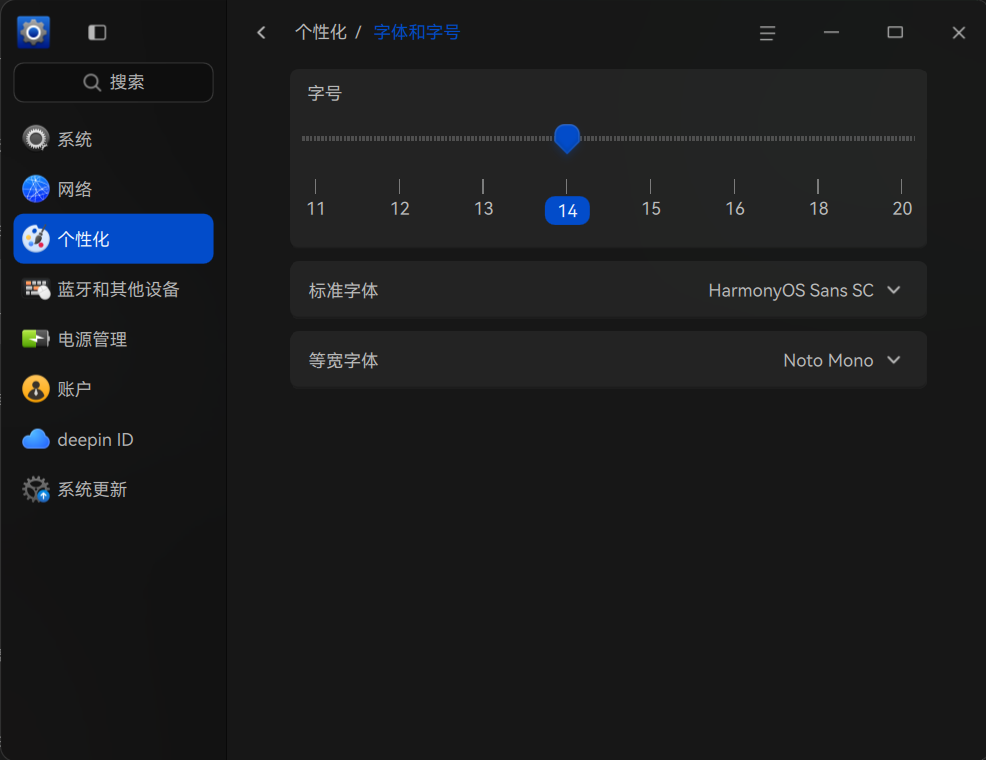Select the 账户 sidebar icon
The height and width of the screenshot is (760, 986).
pos(35,389)
